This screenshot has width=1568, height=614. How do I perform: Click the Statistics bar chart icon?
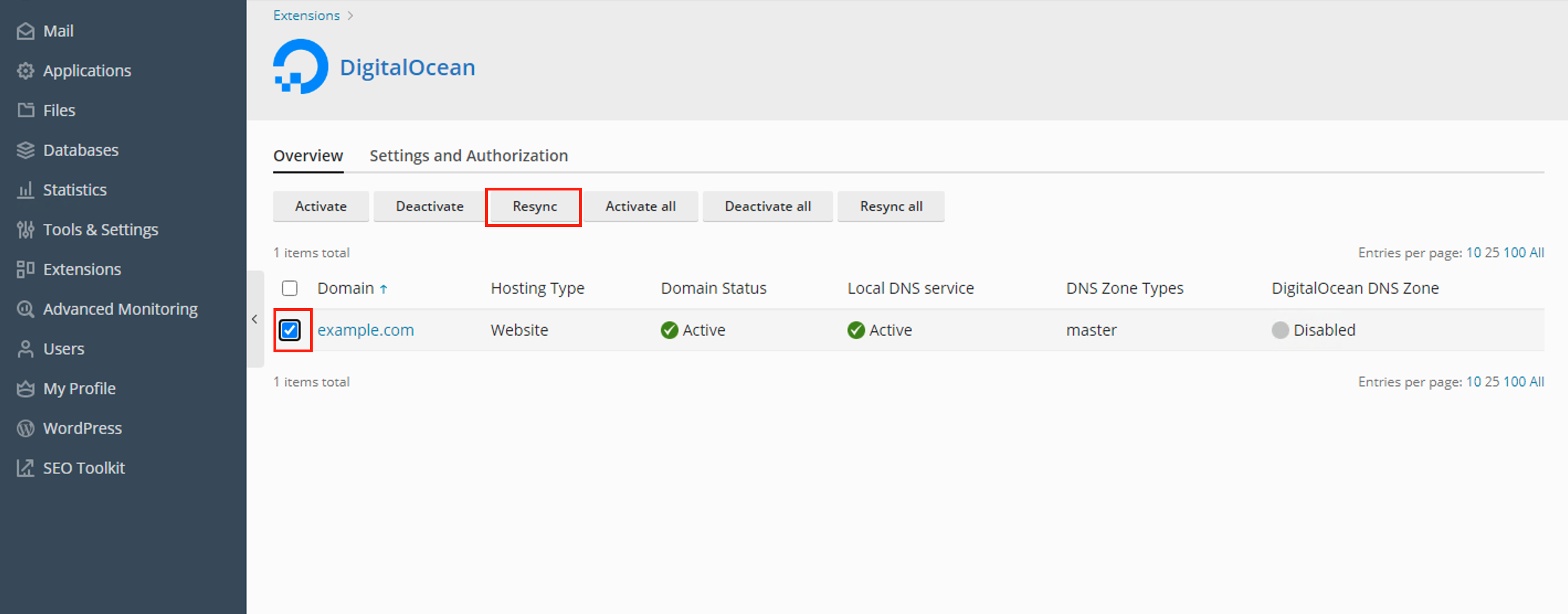(25, 190)
